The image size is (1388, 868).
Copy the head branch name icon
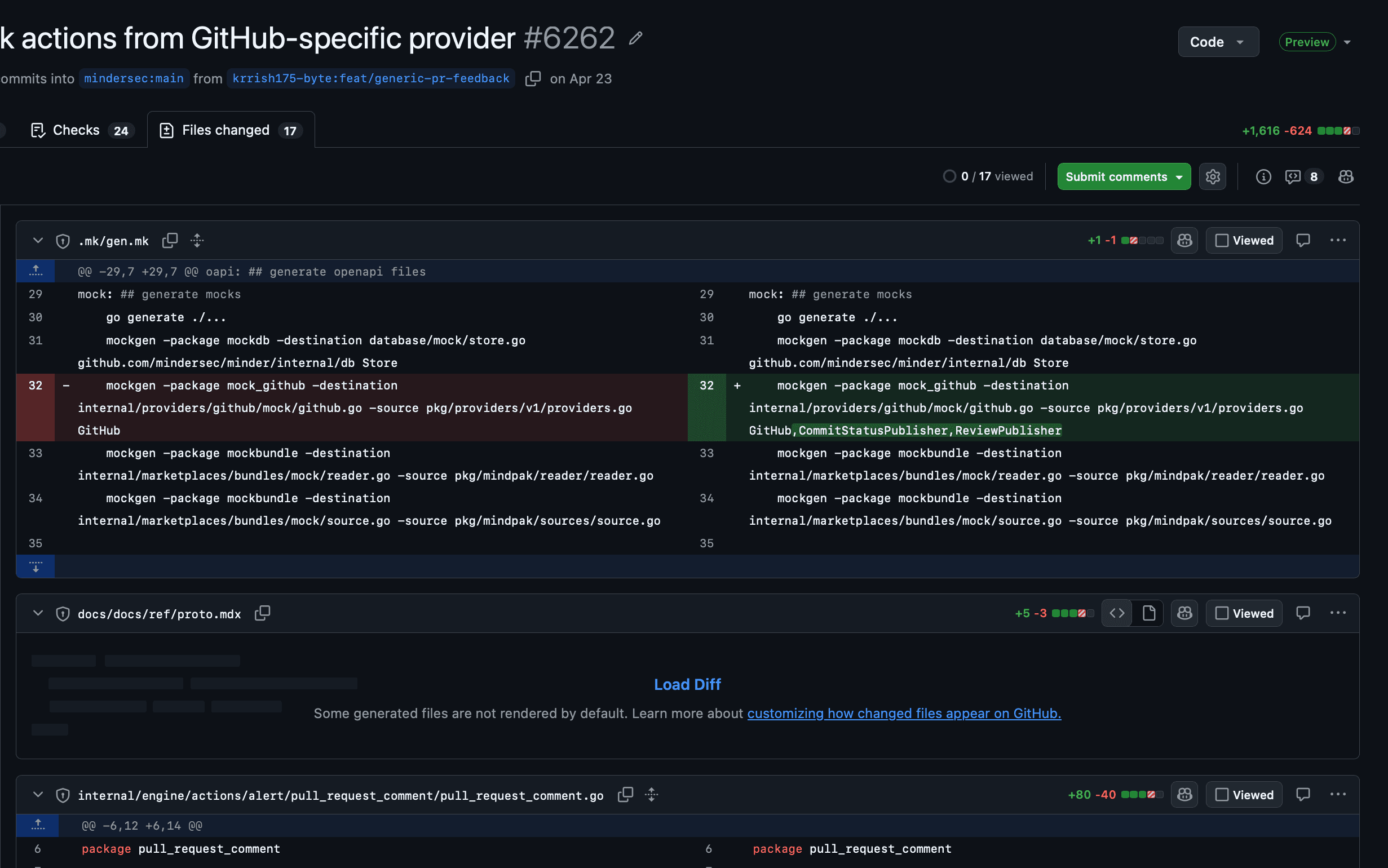[x=533, y=79]
